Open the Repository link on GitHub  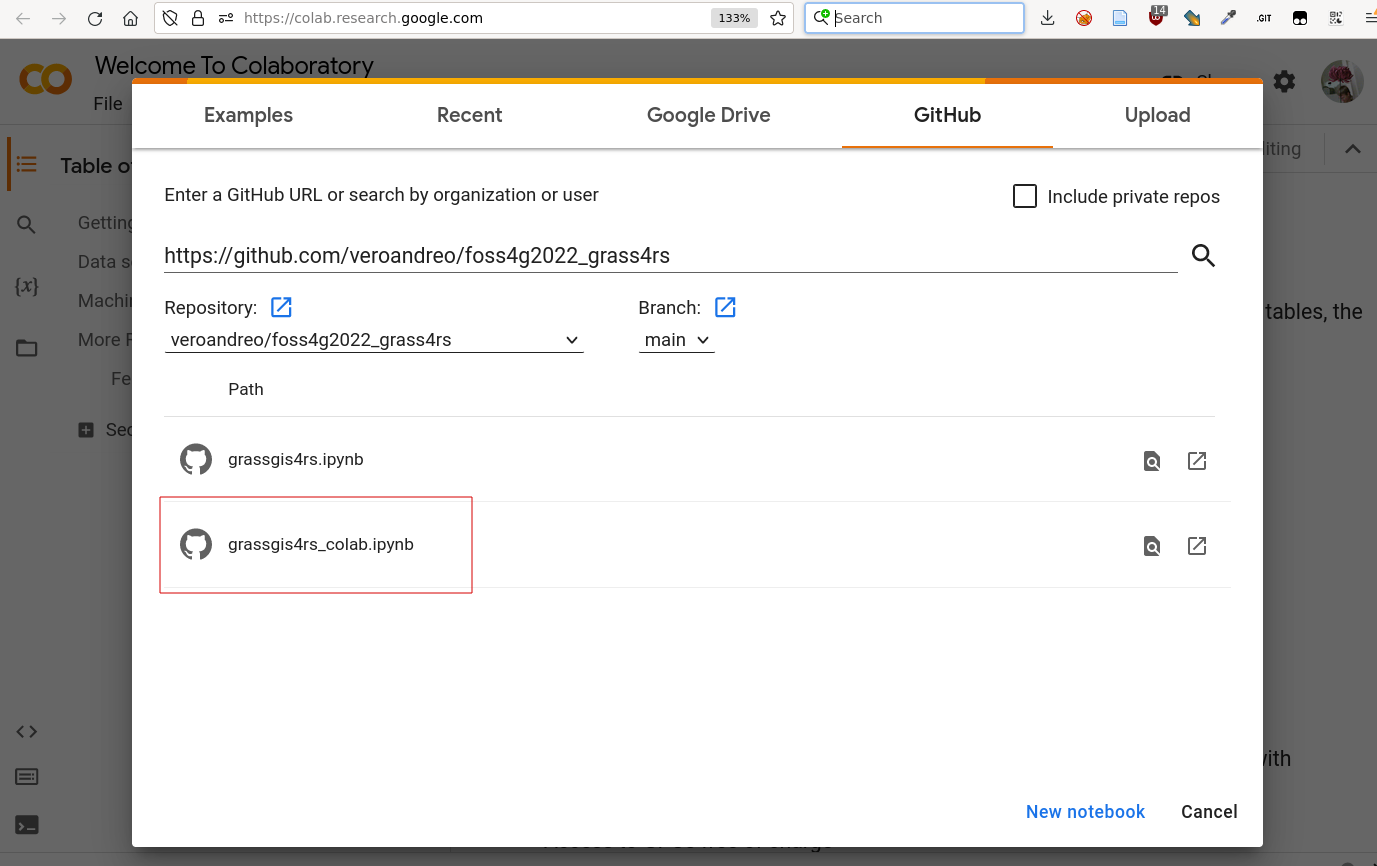point(282,307)
